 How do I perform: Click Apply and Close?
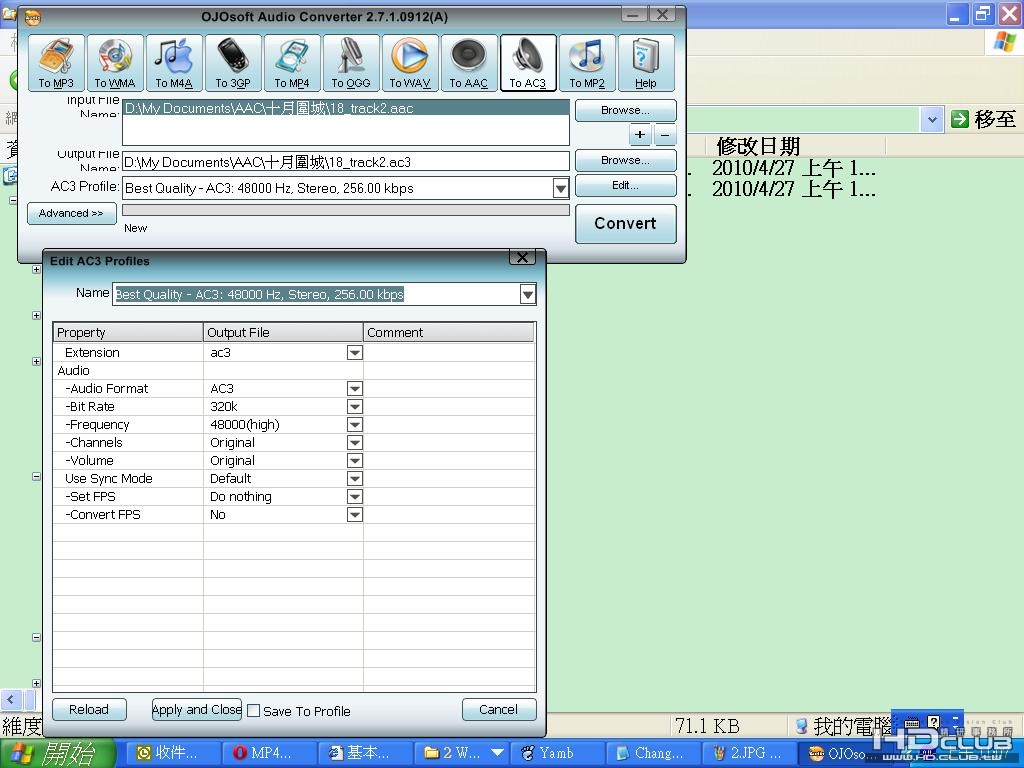point(197,709)
